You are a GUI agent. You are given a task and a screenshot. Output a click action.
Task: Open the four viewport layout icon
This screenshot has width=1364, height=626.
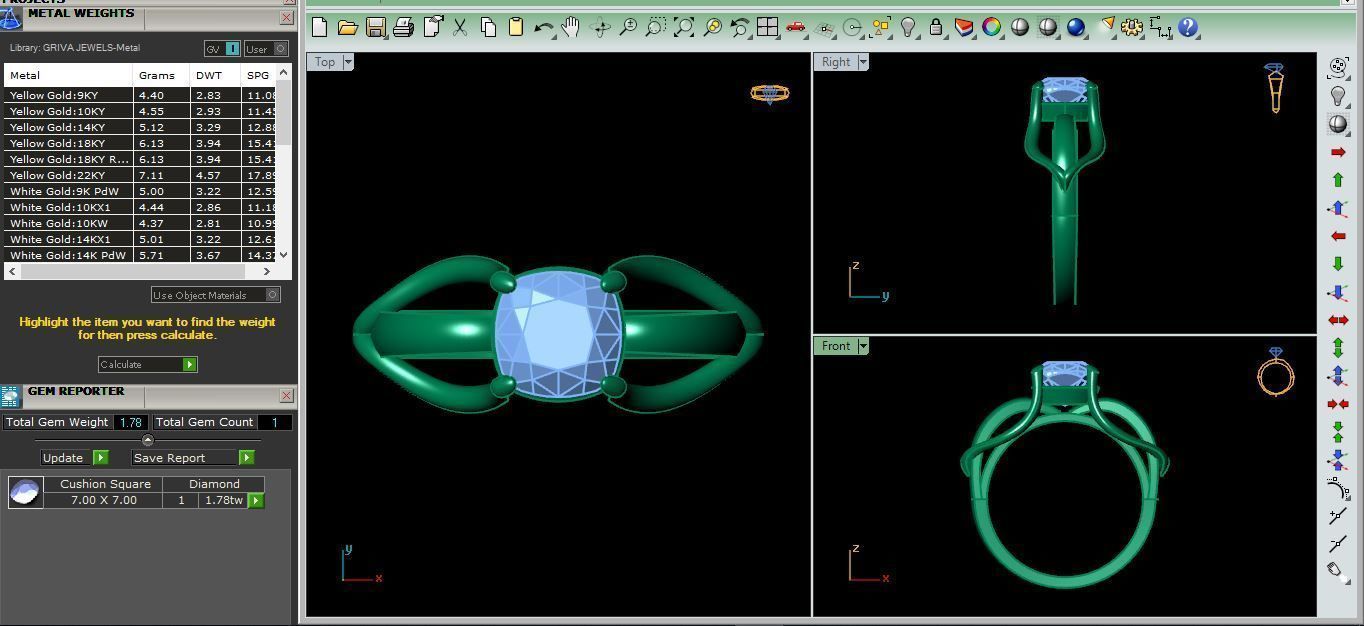(x=768, y=28)
